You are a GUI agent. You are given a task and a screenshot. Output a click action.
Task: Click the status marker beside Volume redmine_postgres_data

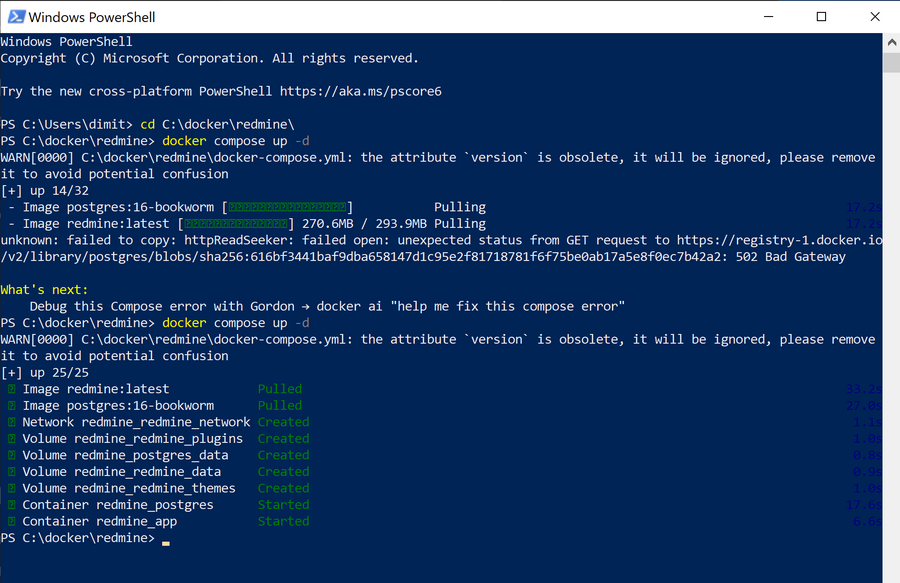tap(11, 456)
